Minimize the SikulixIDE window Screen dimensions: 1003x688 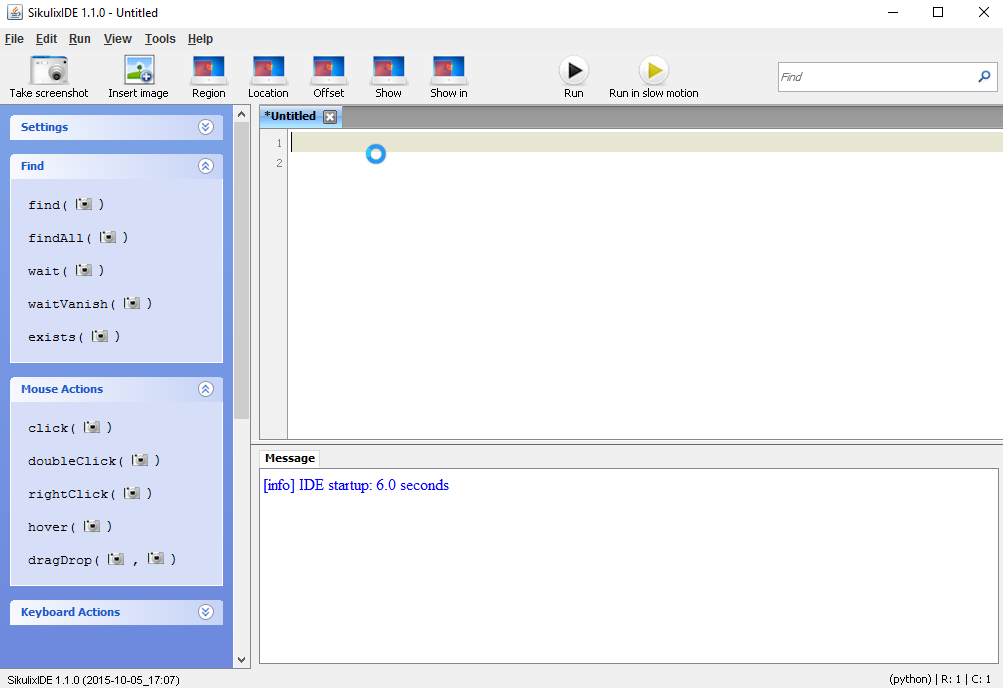click(893, 12)
